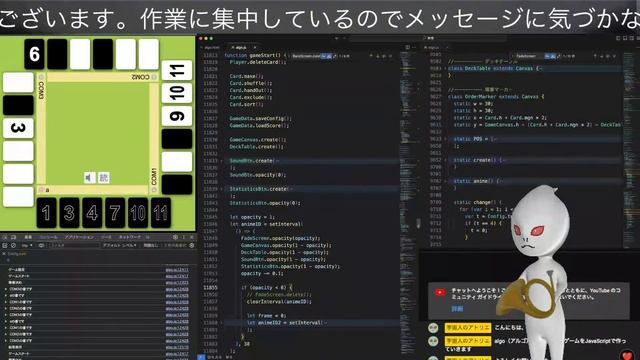Expand the folded StatisticsBtn.create block
The image size is (640, 360).
[x=222, y=189]
